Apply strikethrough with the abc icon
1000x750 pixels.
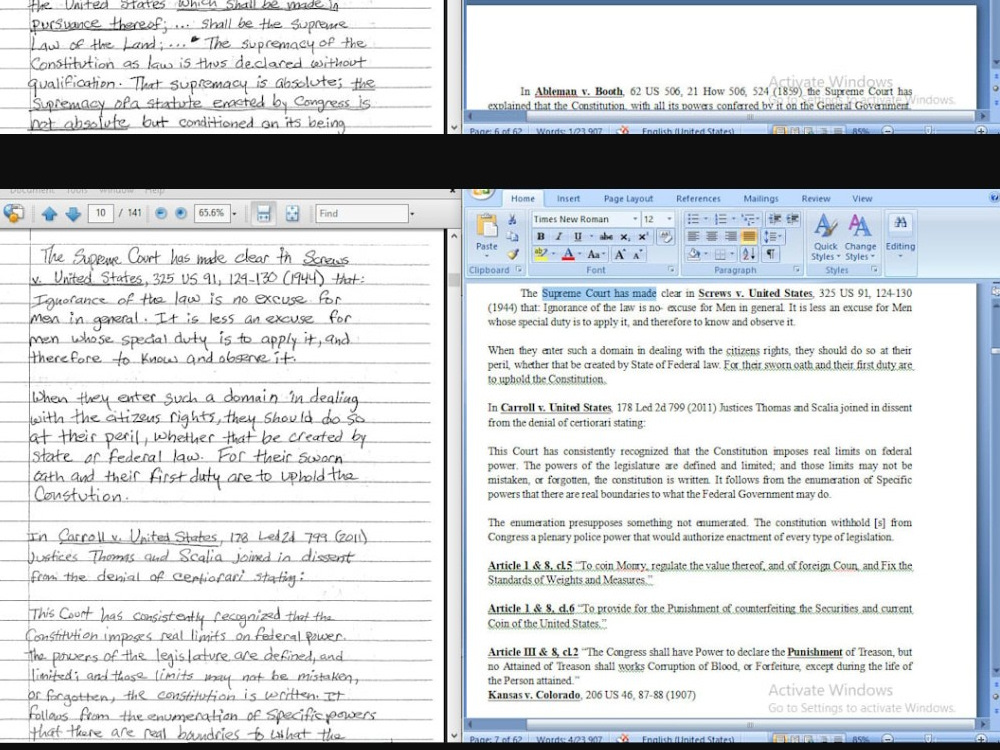pos(606,237)
